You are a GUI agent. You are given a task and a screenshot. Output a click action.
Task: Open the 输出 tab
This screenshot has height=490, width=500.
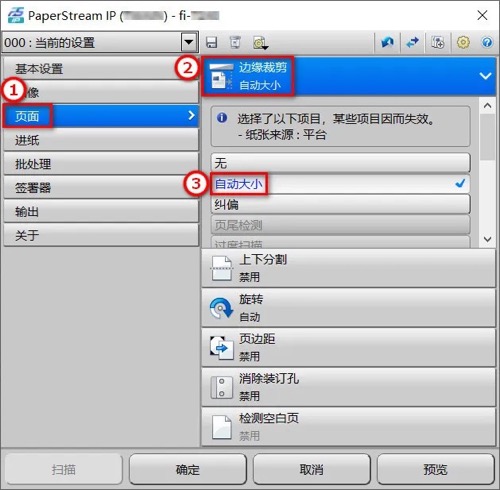(x=101, y=211)
